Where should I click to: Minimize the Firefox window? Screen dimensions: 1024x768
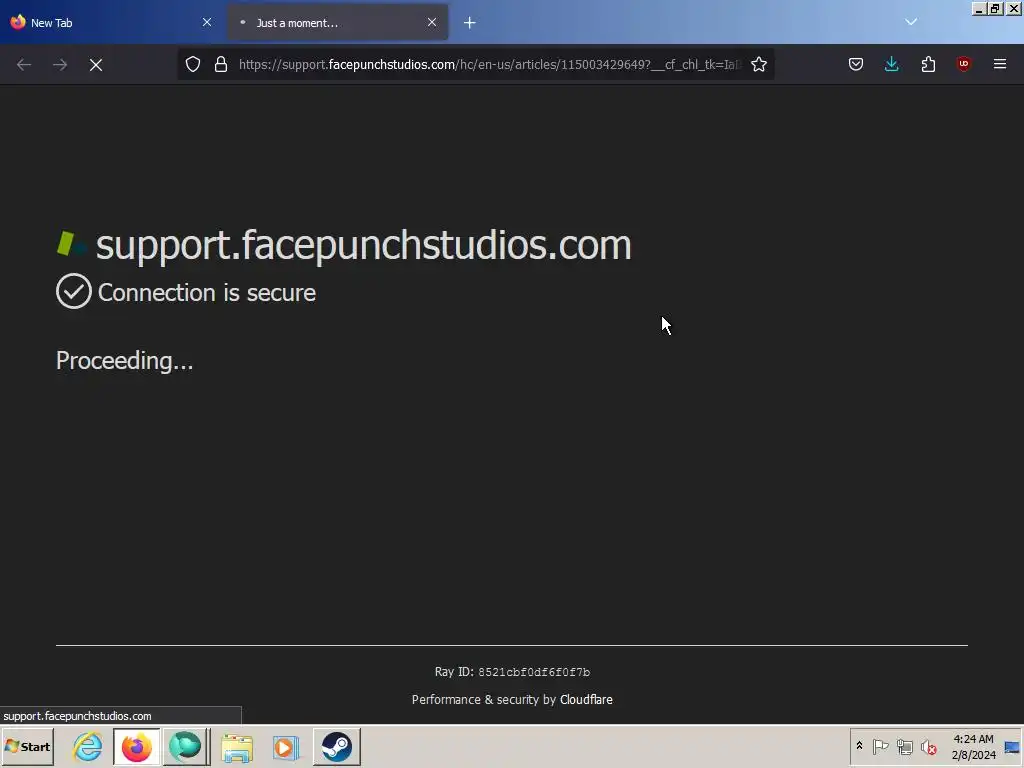(x=979, y=8)
